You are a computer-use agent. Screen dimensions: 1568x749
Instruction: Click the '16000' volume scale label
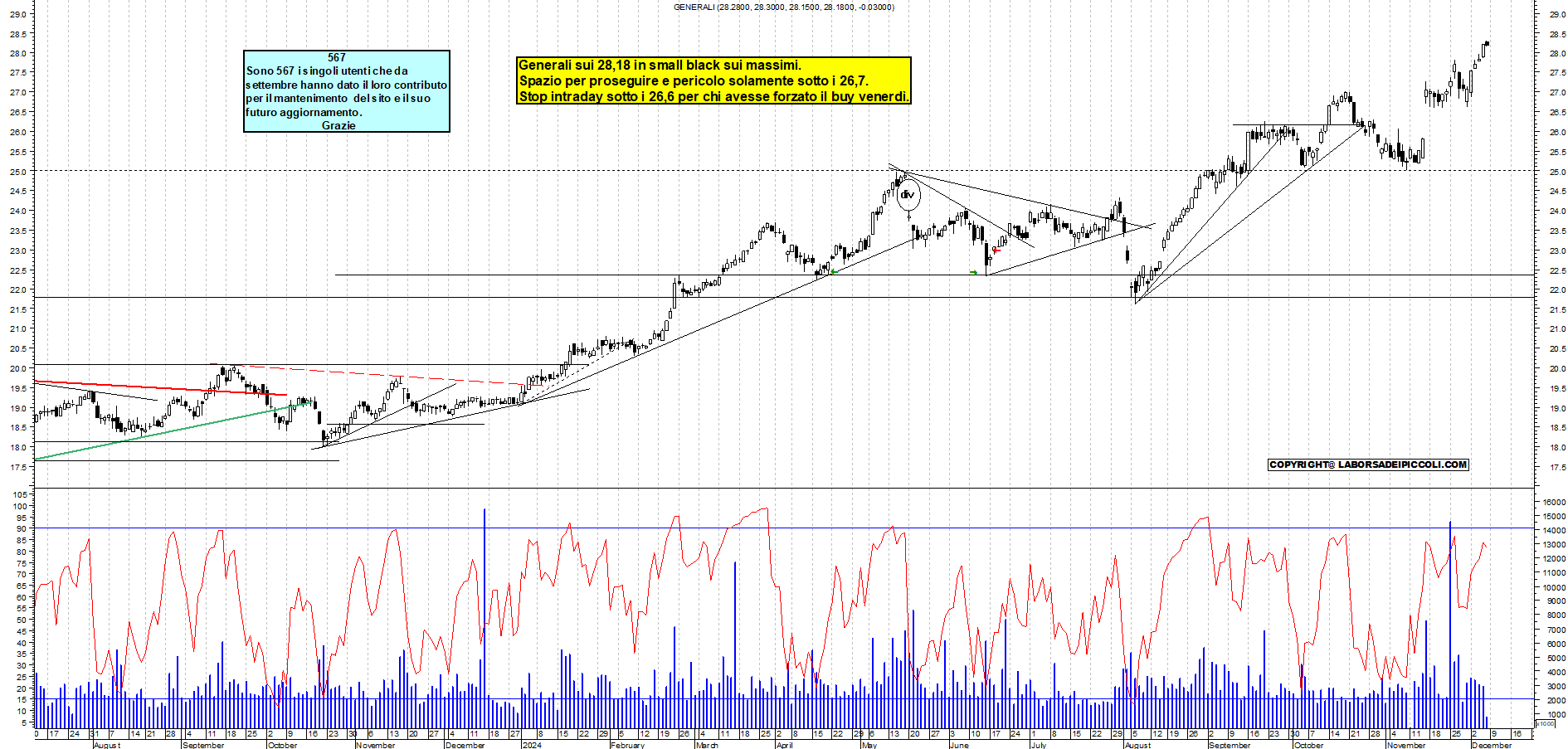click(1554, 502)
